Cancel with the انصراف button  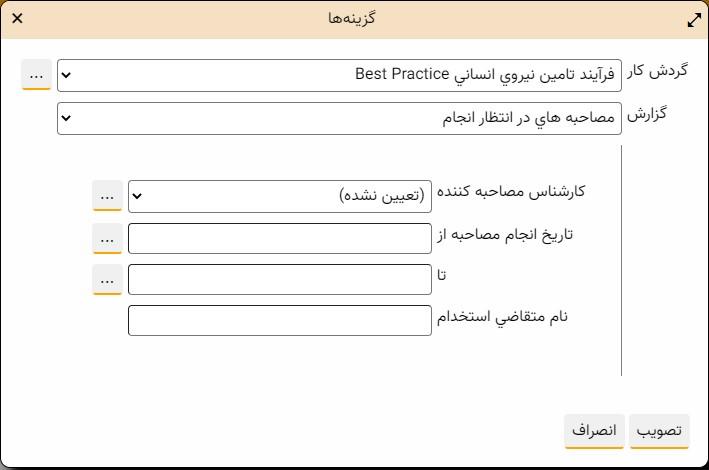594,431
